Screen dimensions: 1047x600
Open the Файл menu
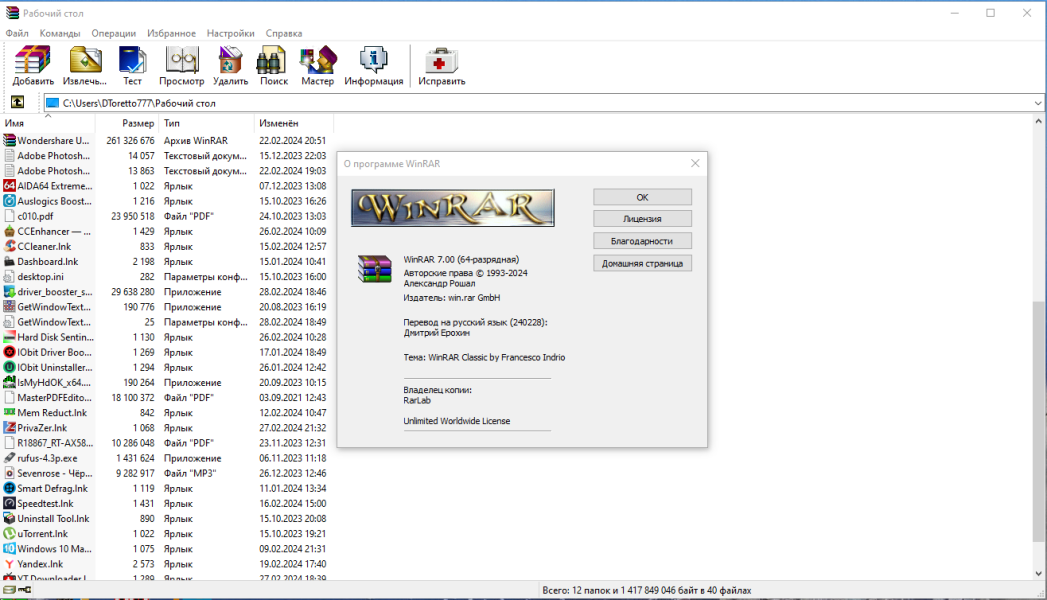click(x=17, y=33)
